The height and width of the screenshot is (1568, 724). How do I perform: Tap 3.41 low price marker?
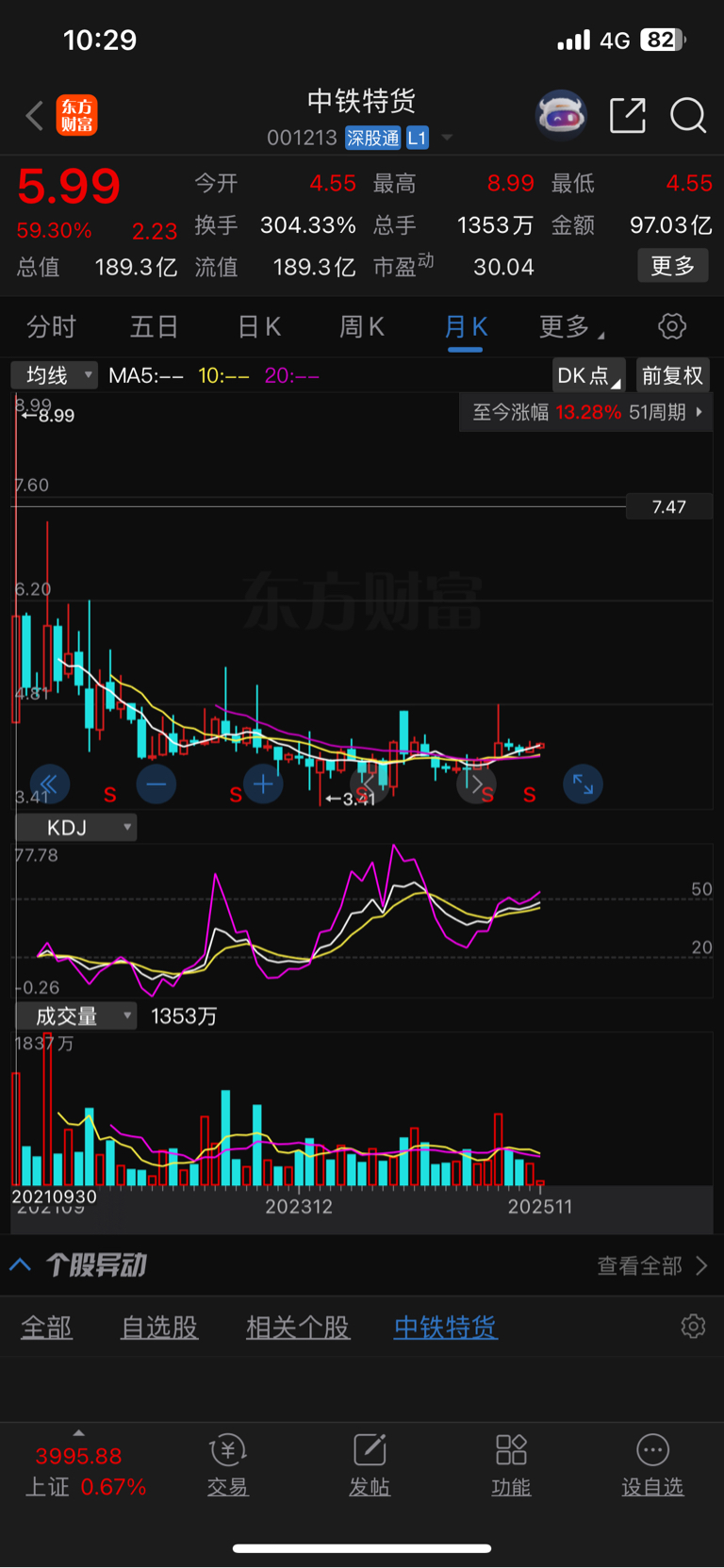point(350,799)
